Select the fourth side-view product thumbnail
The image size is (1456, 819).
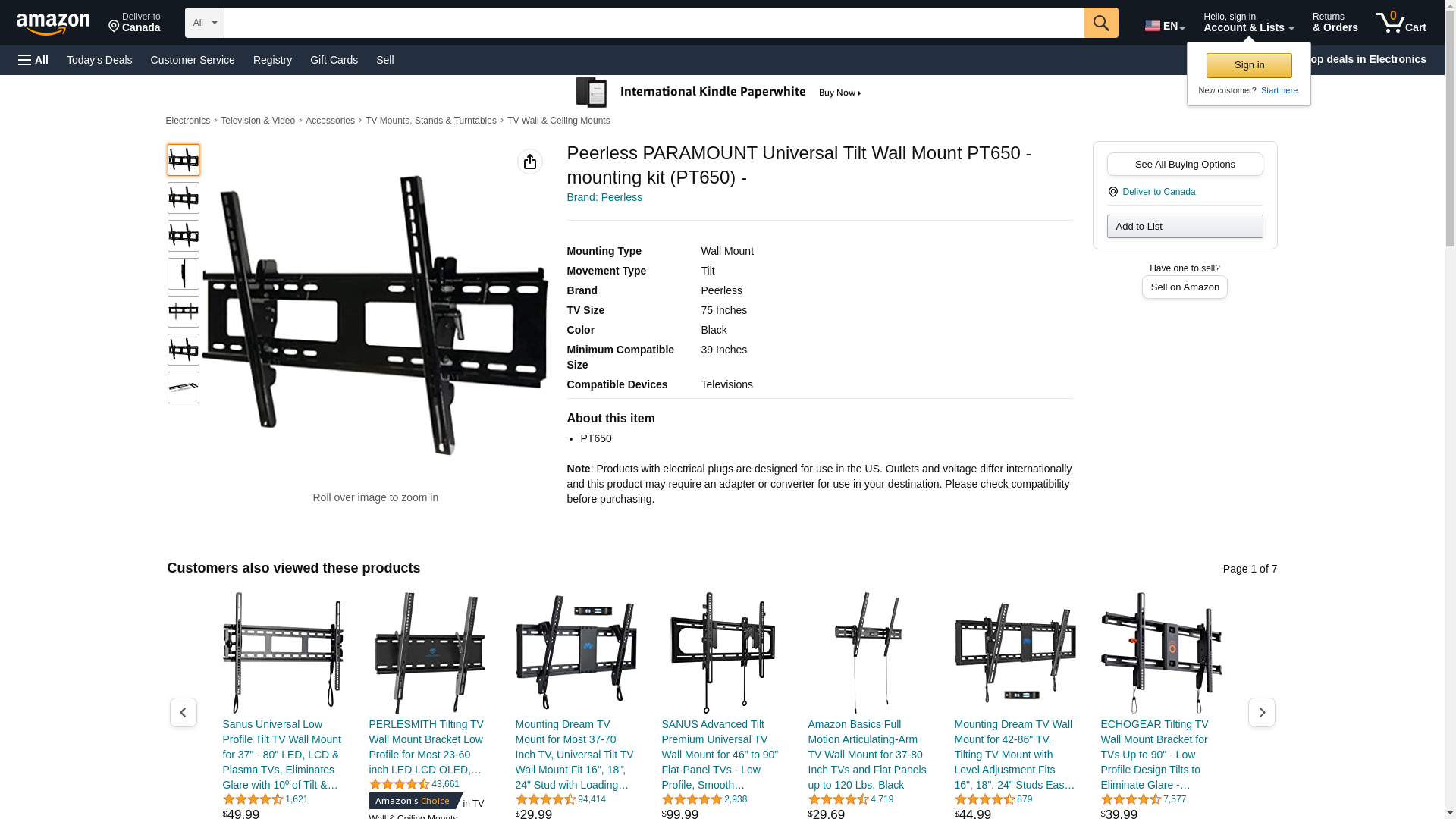tap(184, 274)
